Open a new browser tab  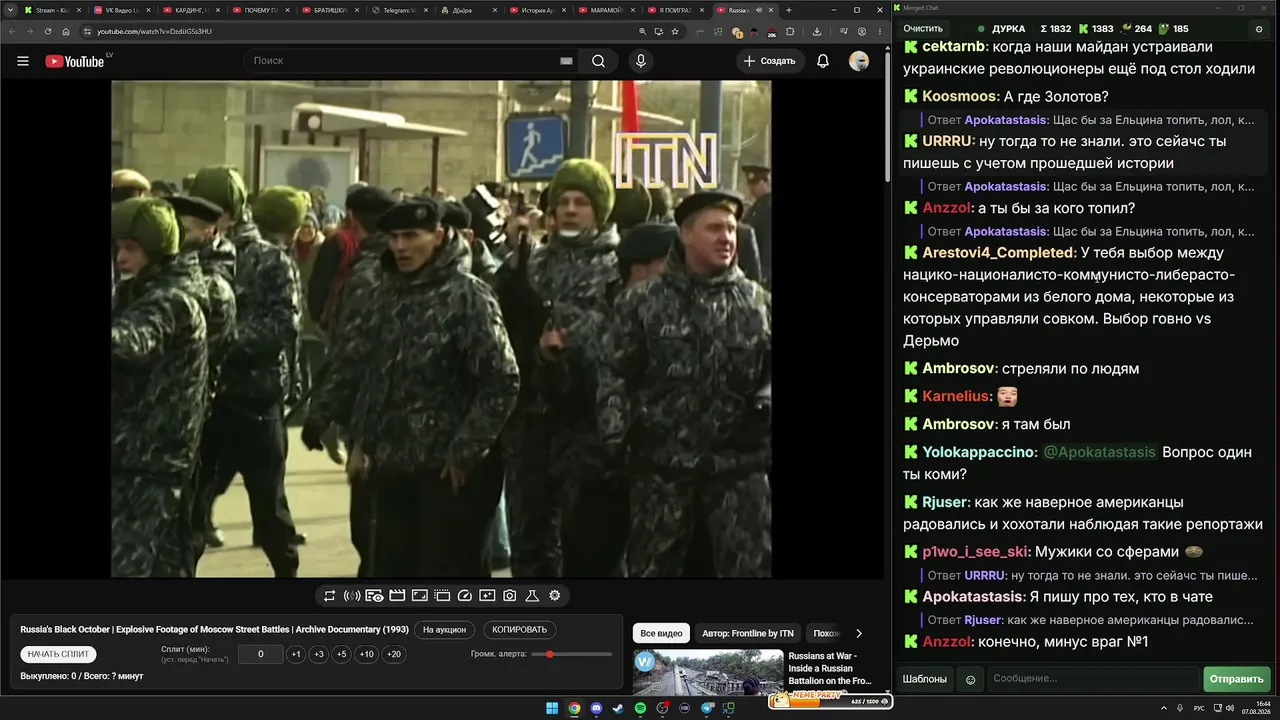[x=789, y=10]
